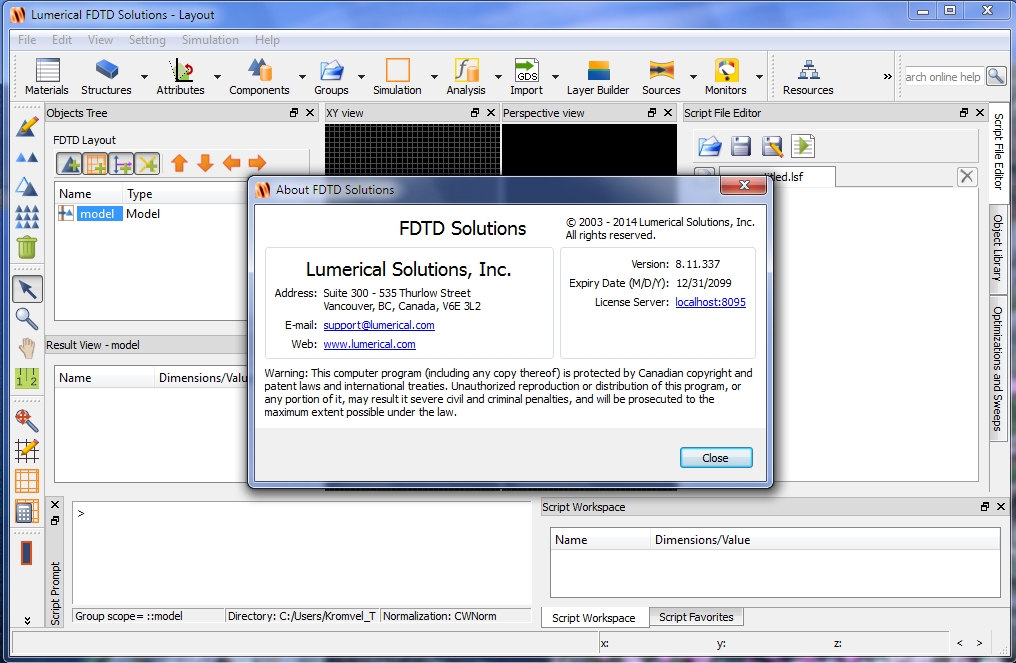Click the Resources toolbar icon

(x=808, y=70)
